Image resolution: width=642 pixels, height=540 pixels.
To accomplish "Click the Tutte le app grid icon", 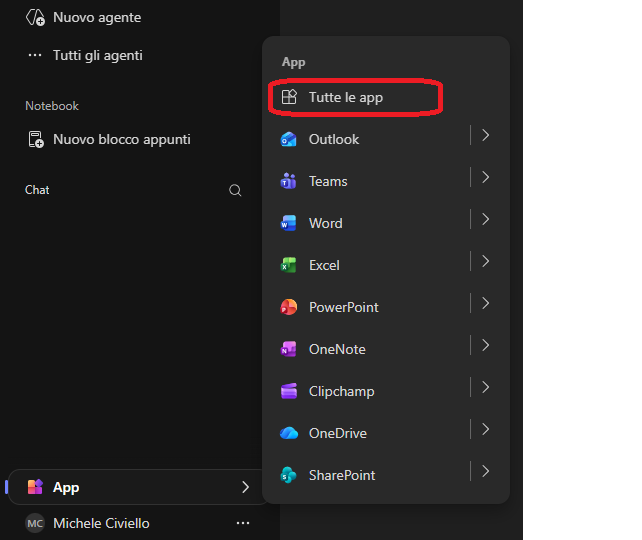I will pos(289,97).
